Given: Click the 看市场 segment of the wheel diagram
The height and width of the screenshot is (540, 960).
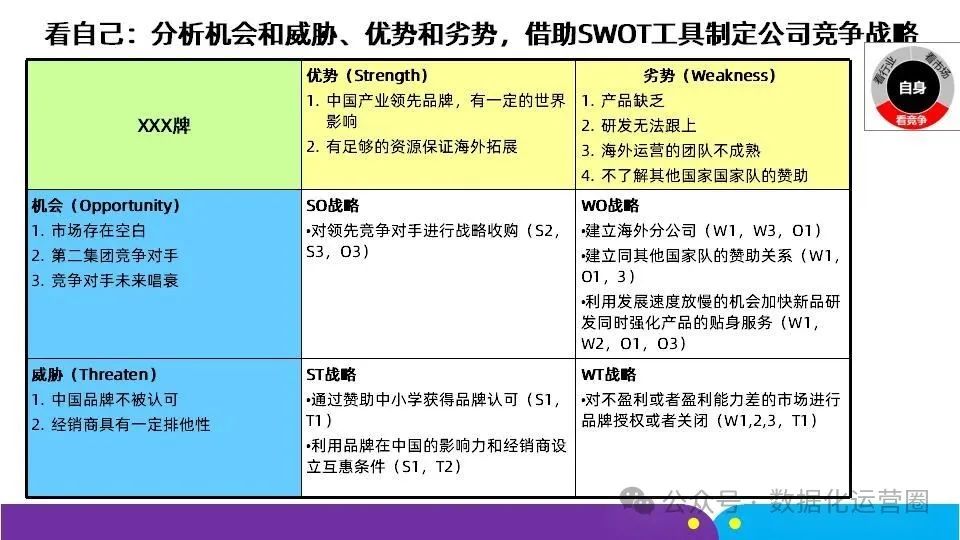Looking at the screenshot, I should coord(939,66).
